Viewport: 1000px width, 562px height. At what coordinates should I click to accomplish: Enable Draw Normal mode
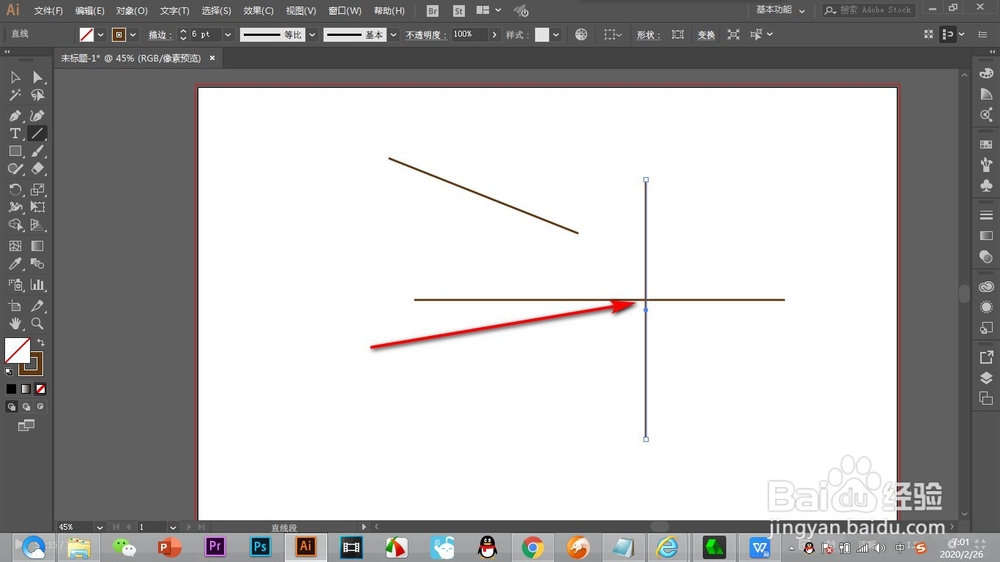(x=11, y=407)
